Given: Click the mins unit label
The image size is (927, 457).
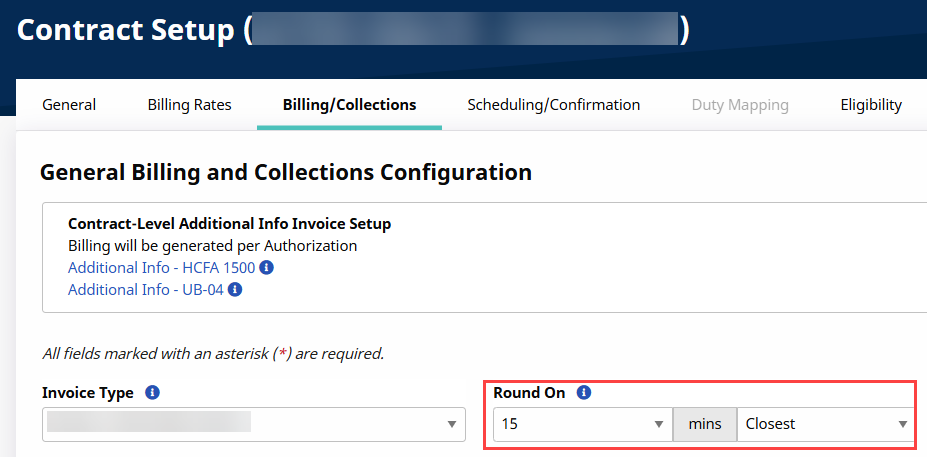Looking at the screenshot, I should pos(705,424).
